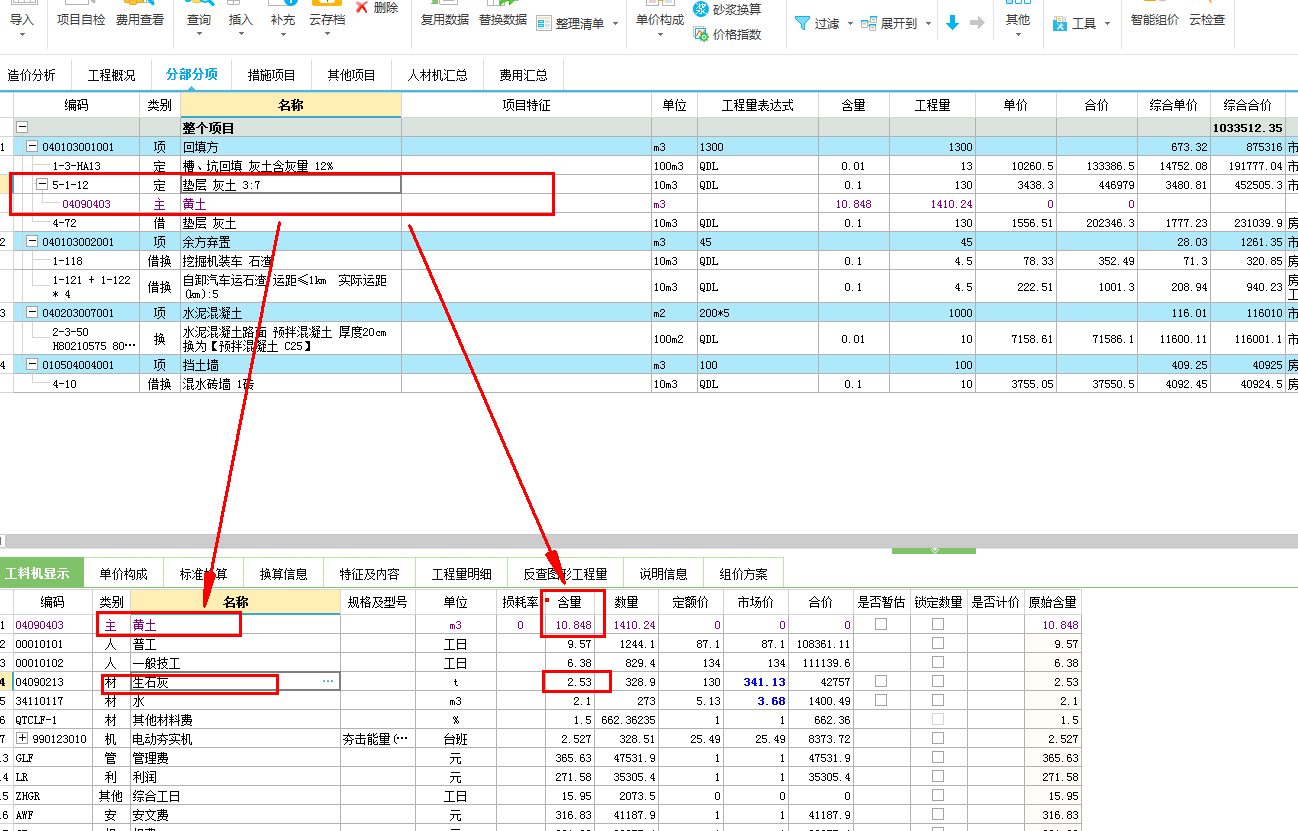Screen dimensions: 1298x831
Task: Toggle 锁定数量 checkbox for 管理费 row
Action: (x=938, y=757)
